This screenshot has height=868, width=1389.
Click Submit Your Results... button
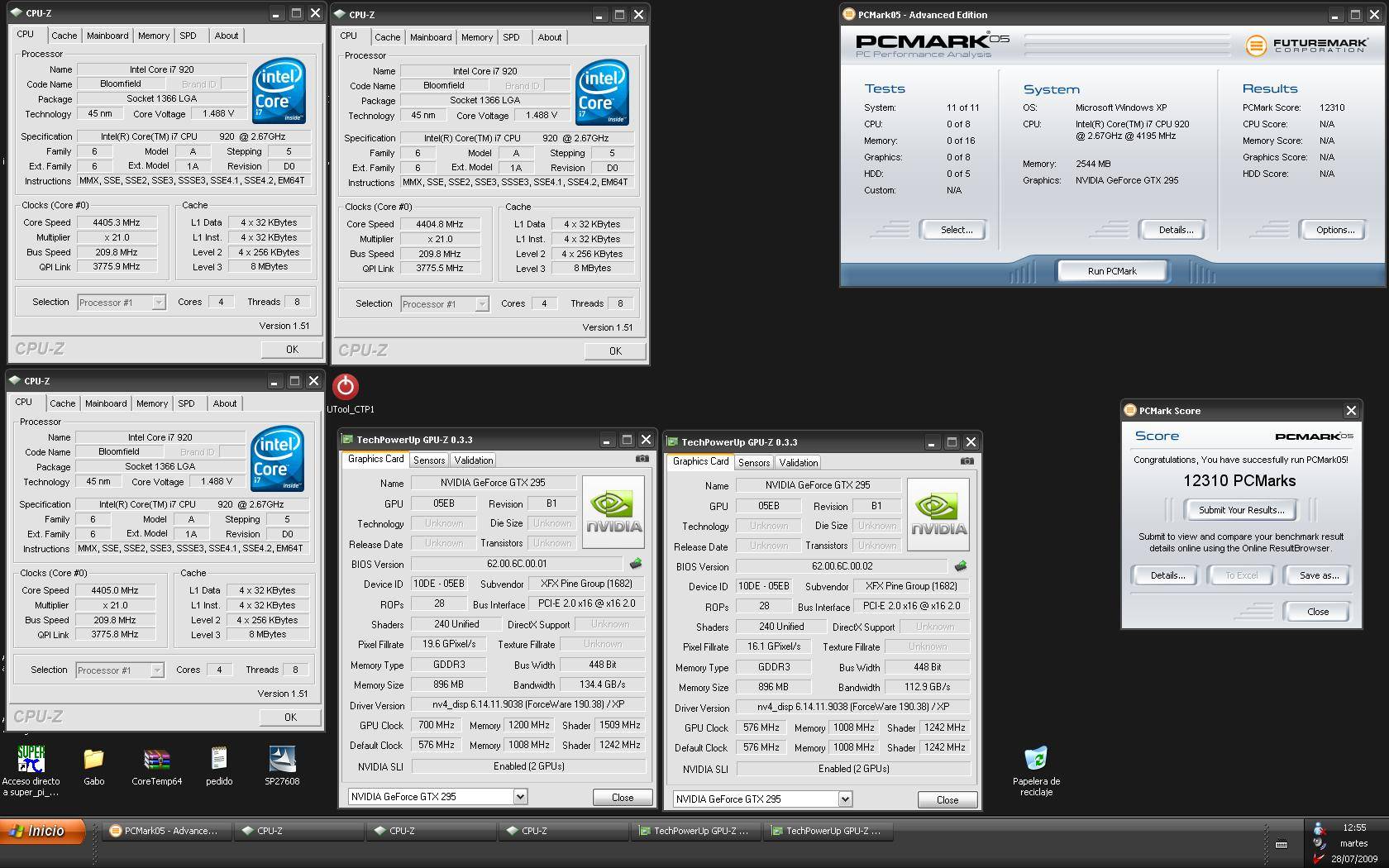pos(1242,510)
